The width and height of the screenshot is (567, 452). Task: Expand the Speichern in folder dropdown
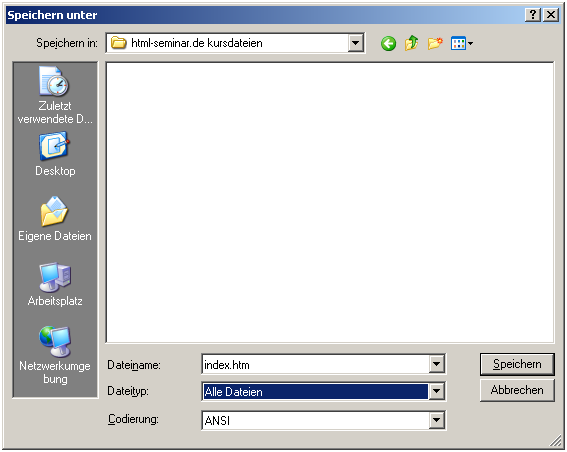pyautogui.click(x=356, y=43)
